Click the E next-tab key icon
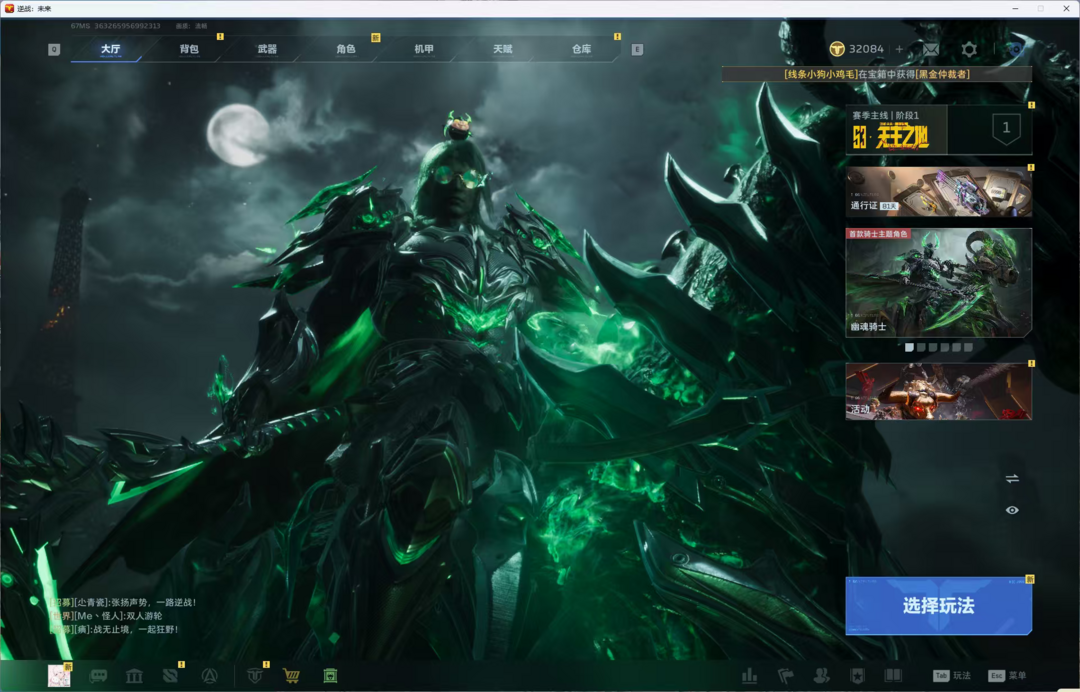 pos(637,50)
